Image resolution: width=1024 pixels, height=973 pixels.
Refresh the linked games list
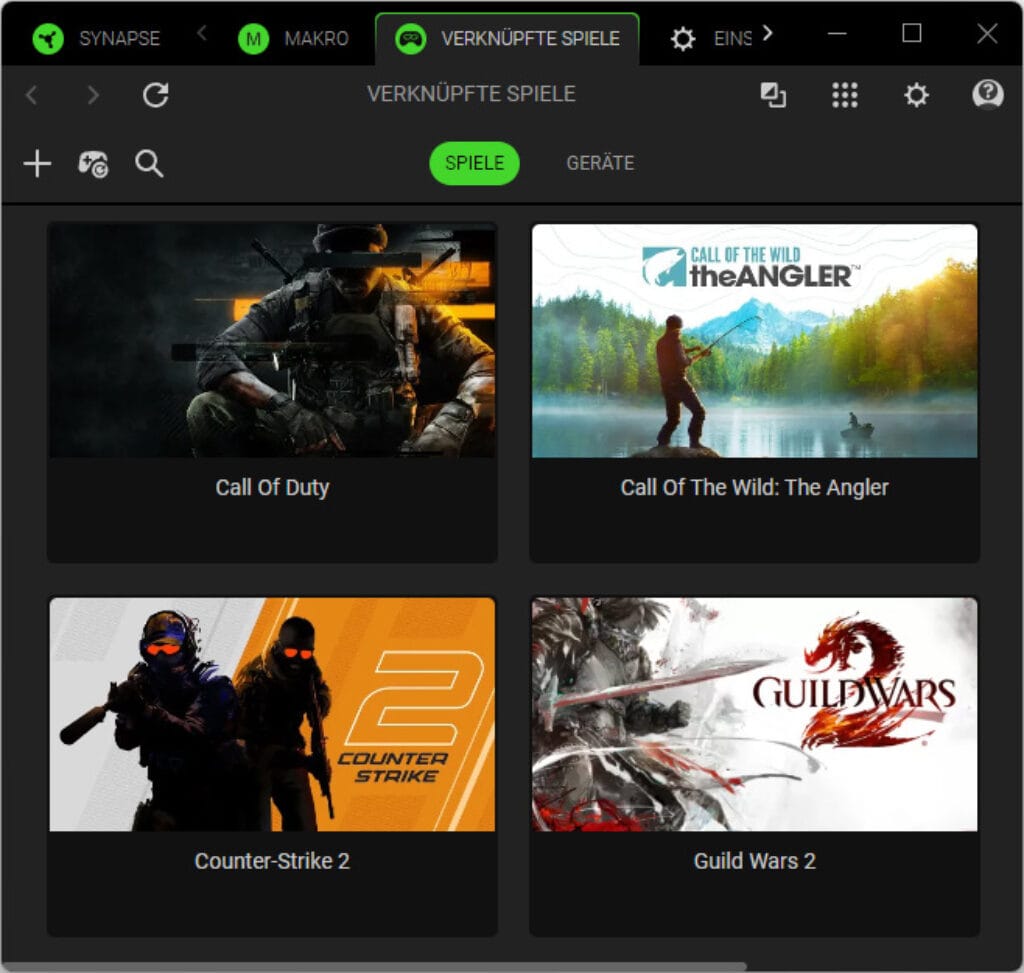(x=155, y=95)
